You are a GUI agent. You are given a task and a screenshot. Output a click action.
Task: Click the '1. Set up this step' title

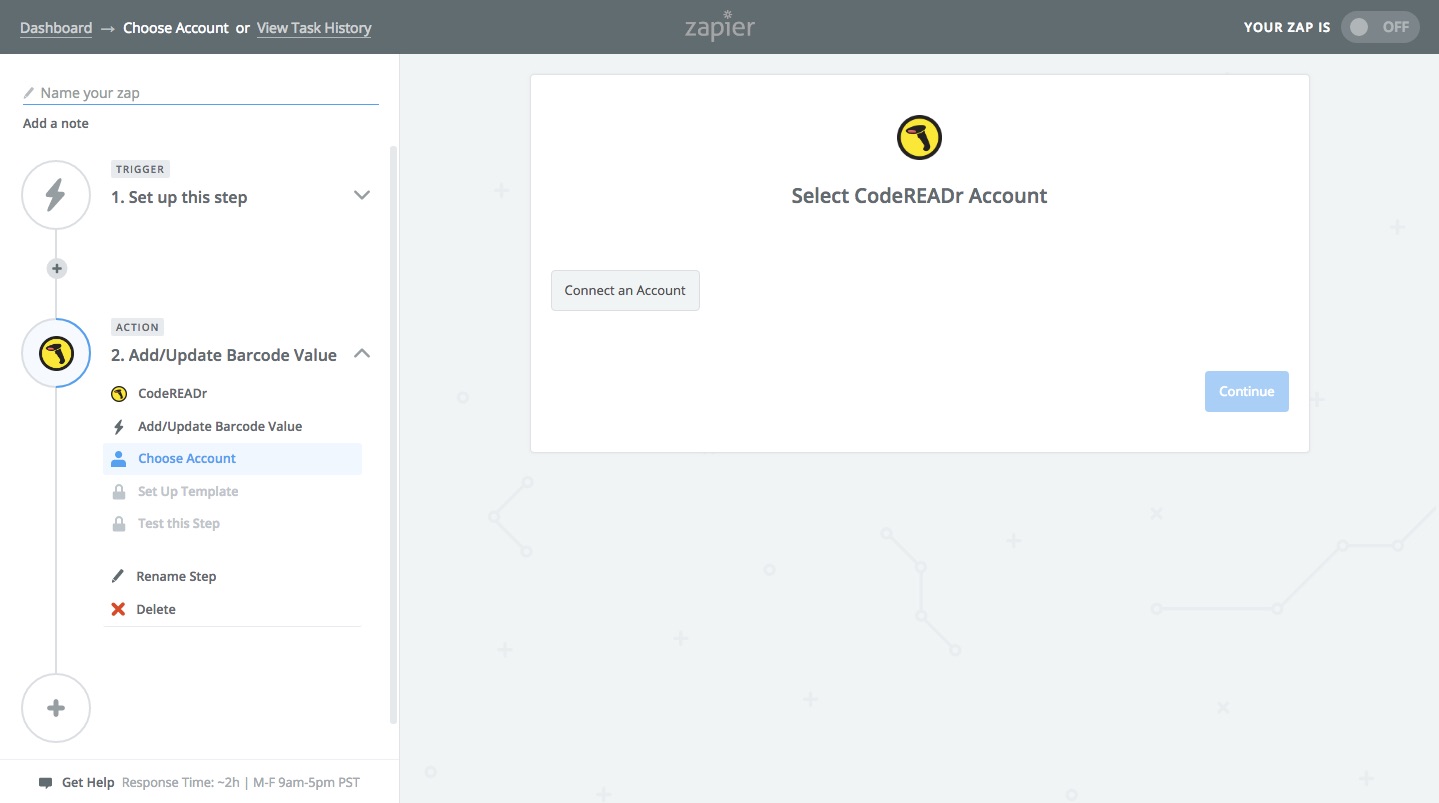pyautogui.click(x=179, y=197)
